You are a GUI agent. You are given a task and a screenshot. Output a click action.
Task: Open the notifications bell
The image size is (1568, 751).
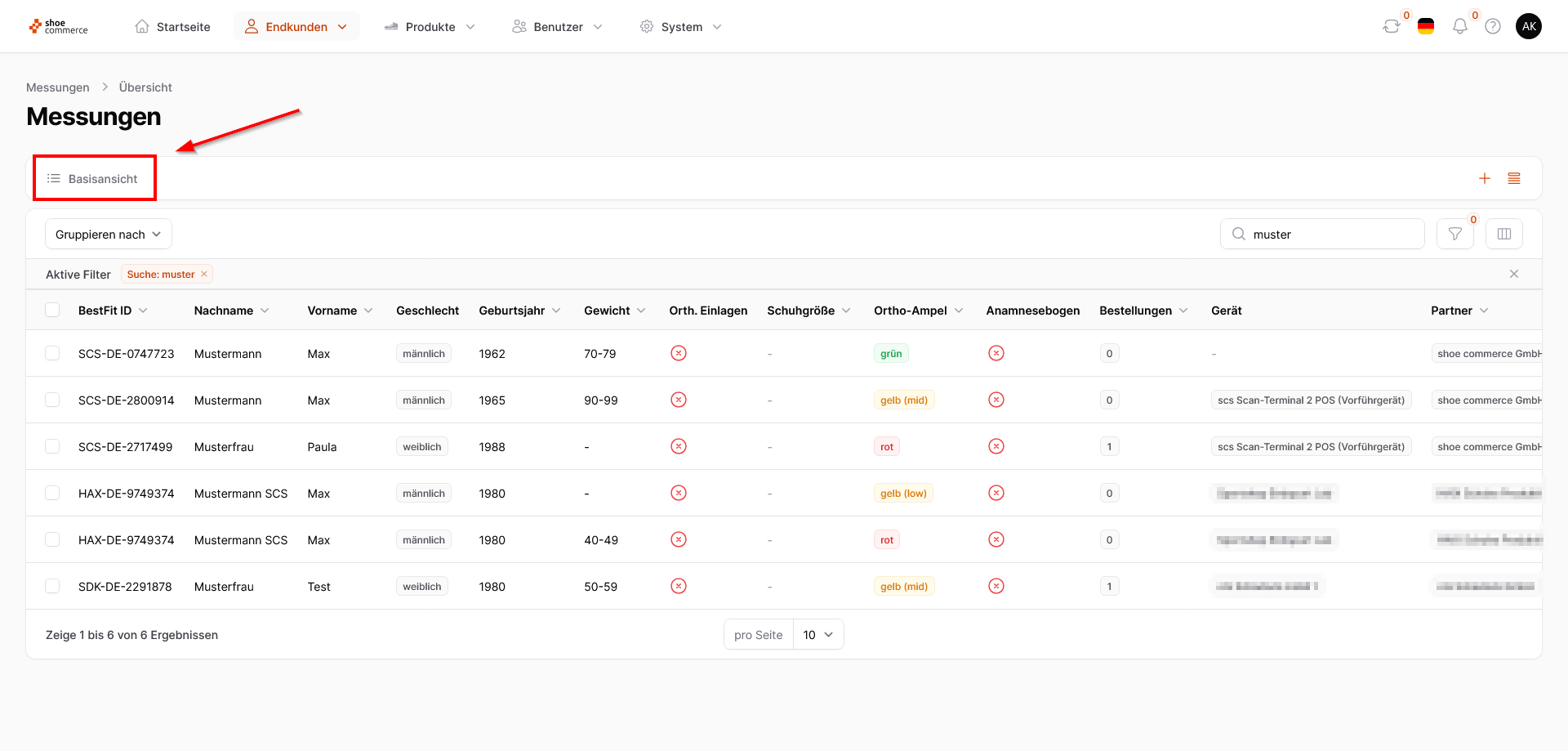(x=1460, y=26)
